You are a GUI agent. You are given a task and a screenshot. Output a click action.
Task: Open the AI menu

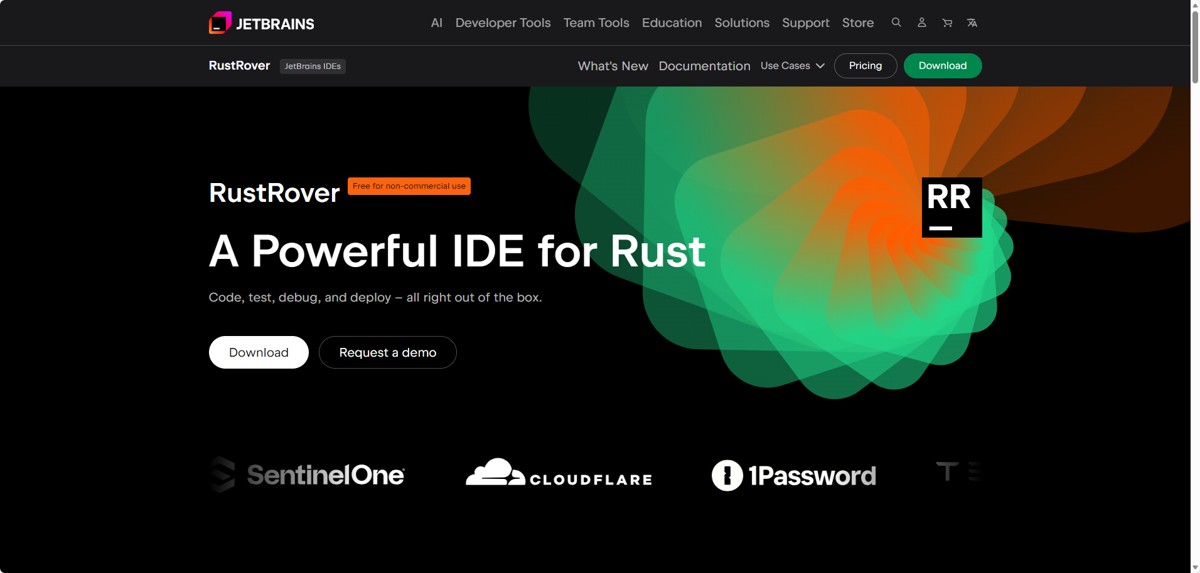tap(437, 22)
